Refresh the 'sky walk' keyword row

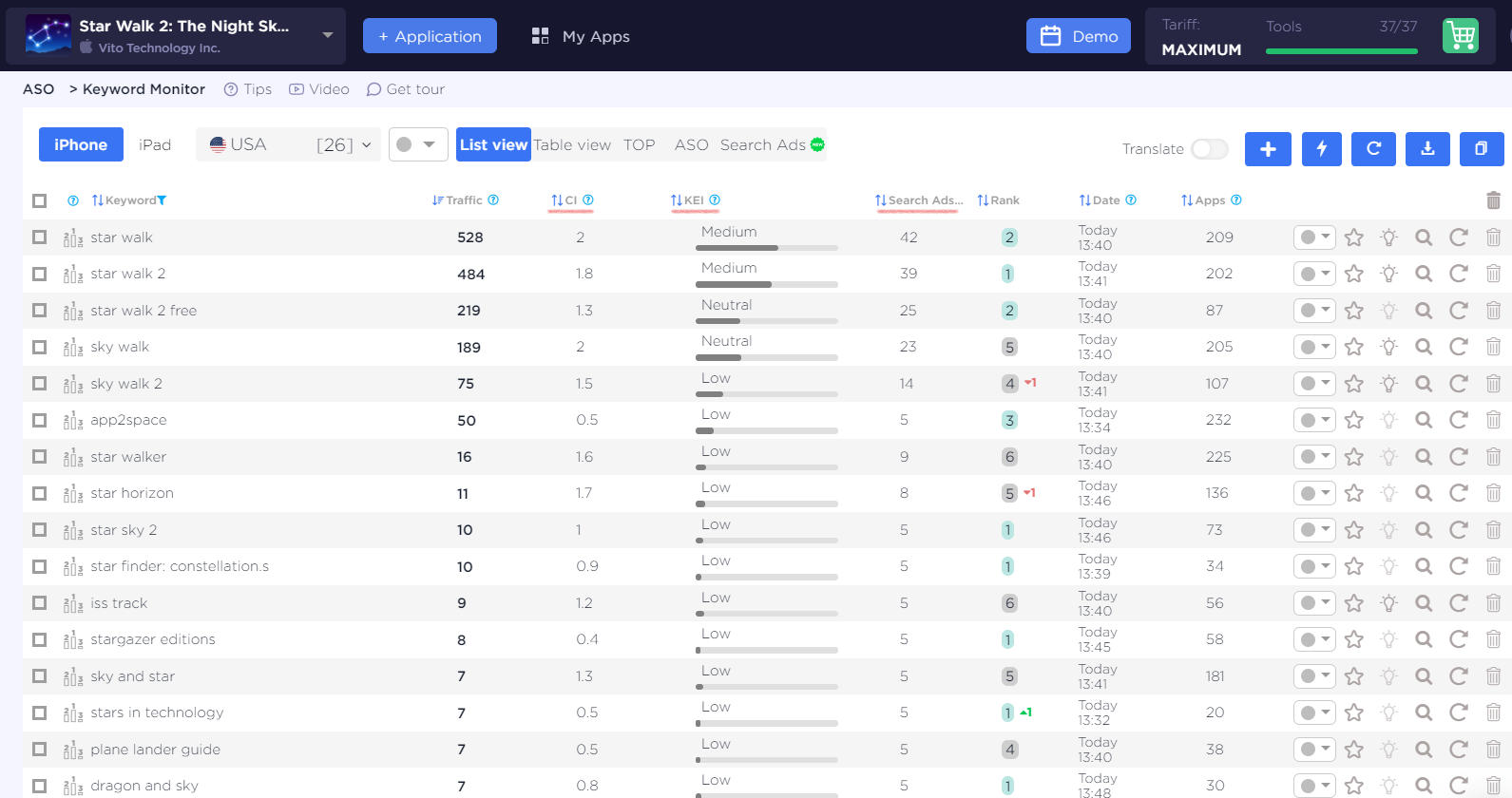(1459, 347)
